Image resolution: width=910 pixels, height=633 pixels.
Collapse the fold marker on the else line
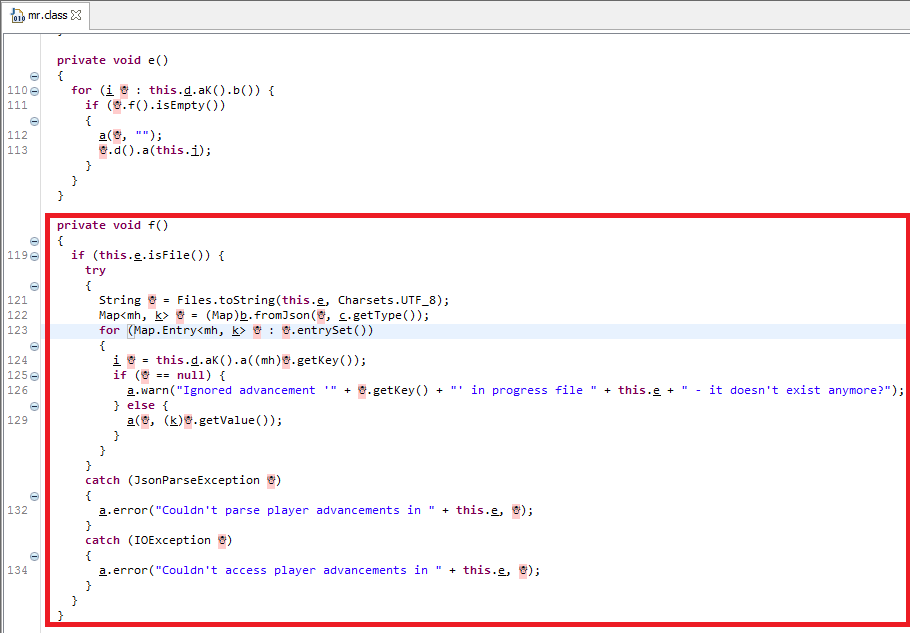pos(34,406)
